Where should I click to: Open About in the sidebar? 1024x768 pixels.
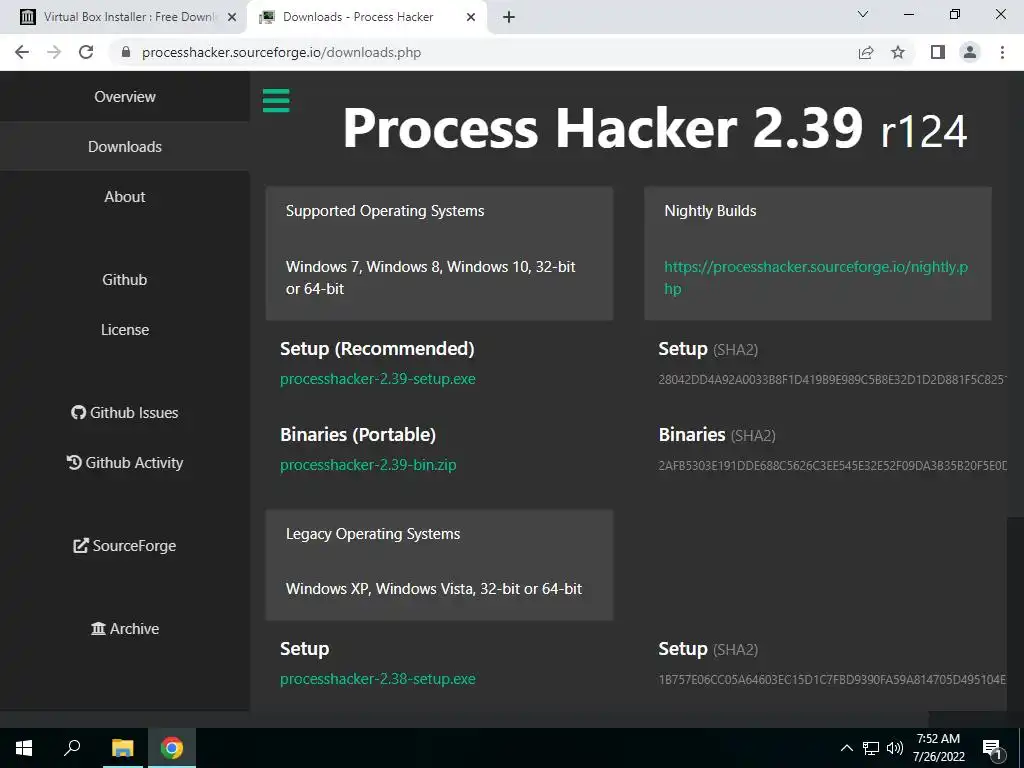125,197
